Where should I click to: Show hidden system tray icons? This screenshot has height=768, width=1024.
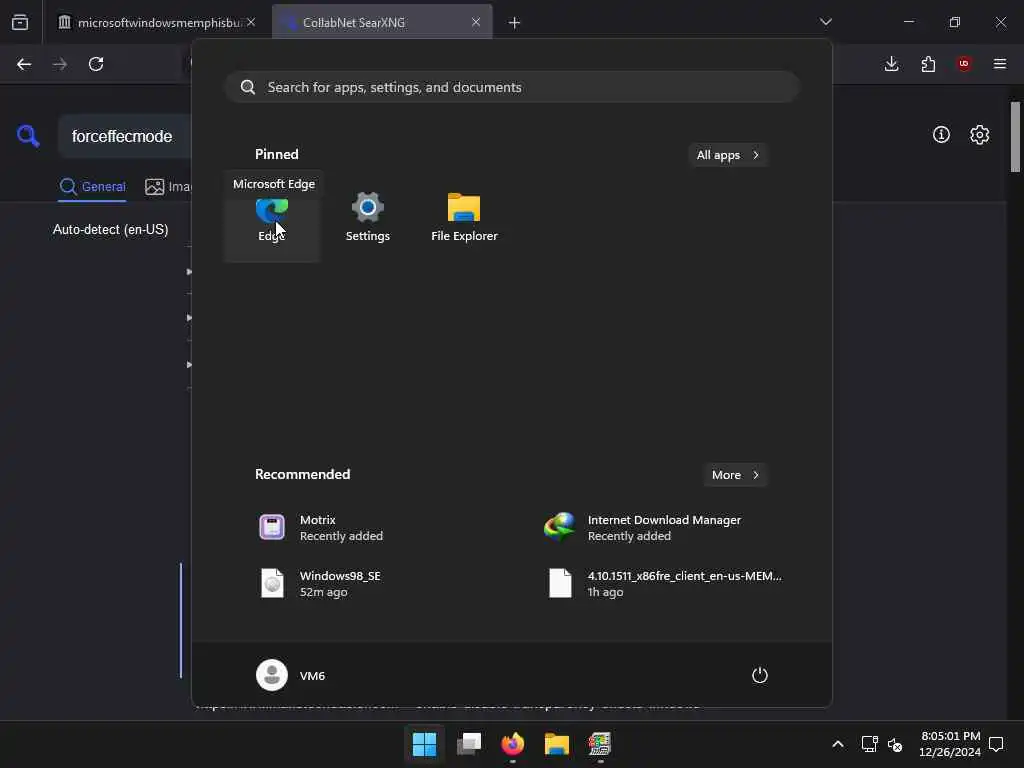(x=838, y=744)
